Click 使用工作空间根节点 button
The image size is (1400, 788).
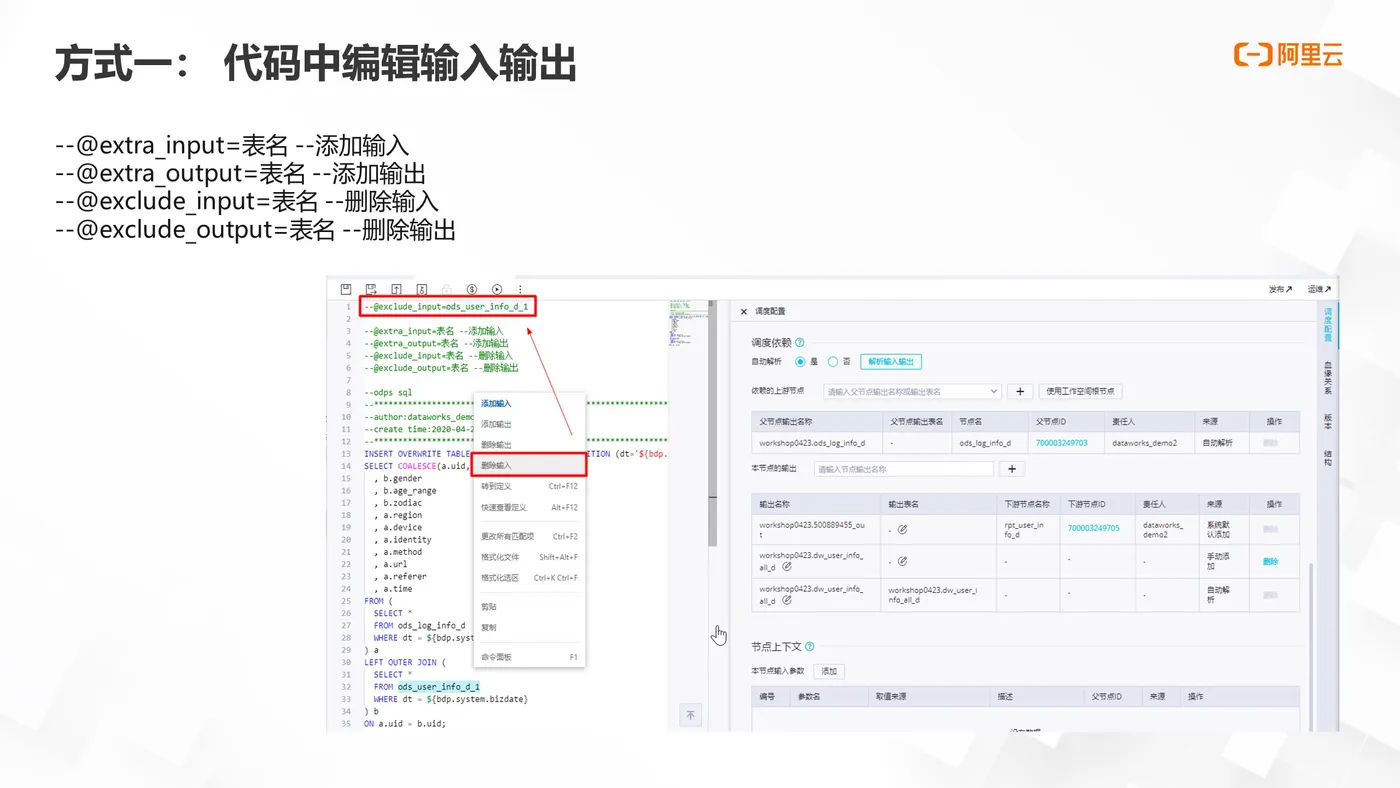tap(1081, 391)
